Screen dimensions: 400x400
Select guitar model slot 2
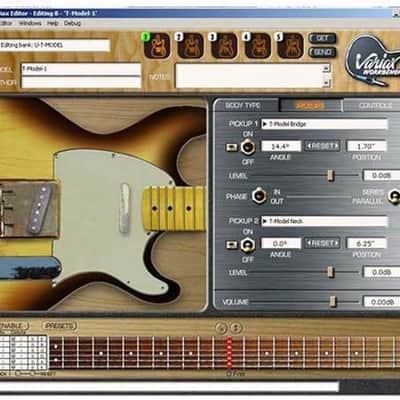[x=190, y=46]
